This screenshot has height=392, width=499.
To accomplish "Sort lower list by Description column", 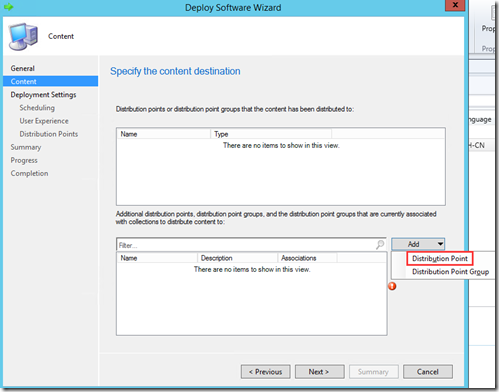I will pos(237,258).
